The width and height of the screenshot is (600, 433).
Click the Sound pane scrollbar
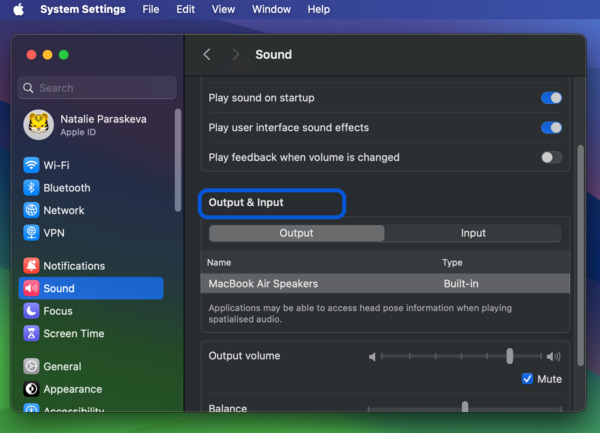click(580, 256)
